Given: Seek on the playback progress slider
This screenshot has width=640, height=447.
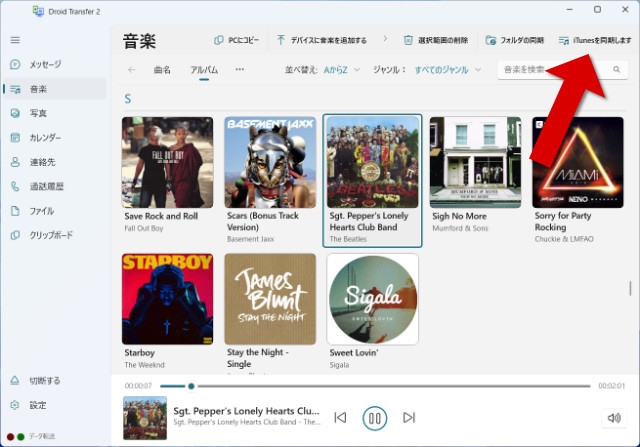Looking at the screenshot, I should coord(375,386).
